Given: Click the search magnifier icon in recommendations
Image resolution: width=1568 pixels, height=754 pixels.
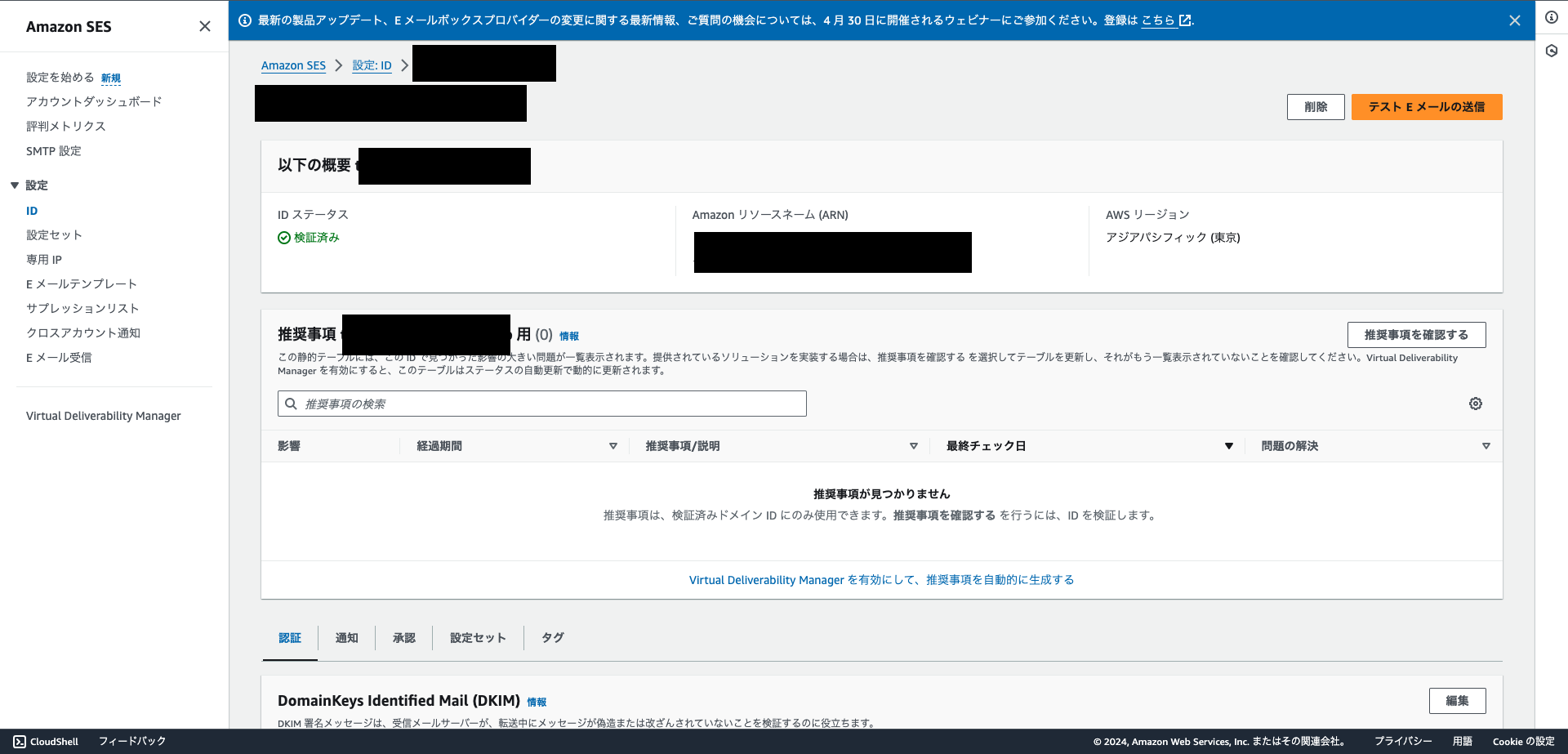Looking at the screenshot, I should point(291,404).
